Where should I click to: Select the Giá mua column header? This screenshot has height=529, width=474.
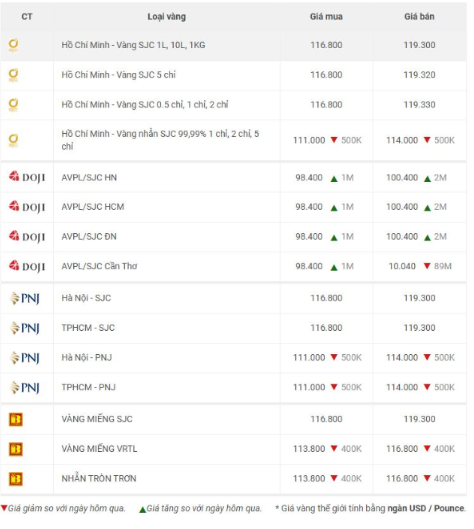click(x=326, y=17)
